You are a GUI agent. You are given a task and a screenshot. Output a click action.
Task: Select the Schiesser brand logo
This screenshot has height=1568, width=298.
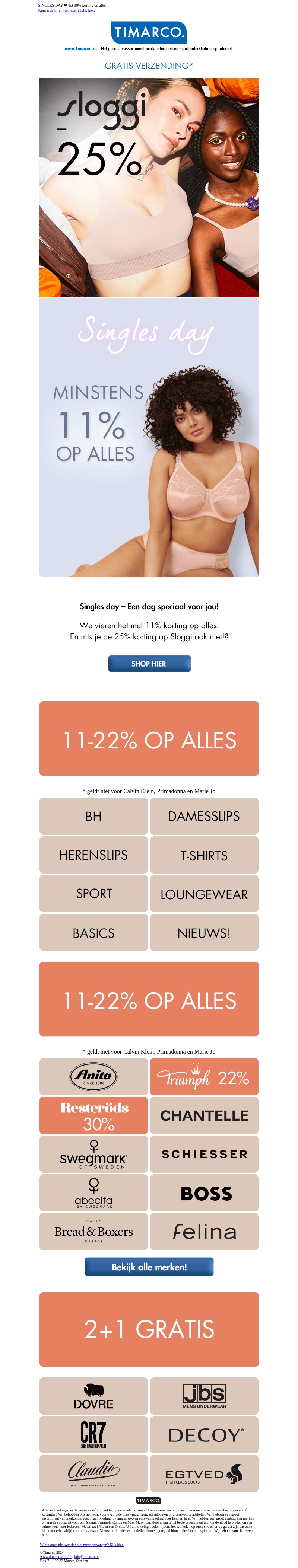click(x=204, y=1154)
